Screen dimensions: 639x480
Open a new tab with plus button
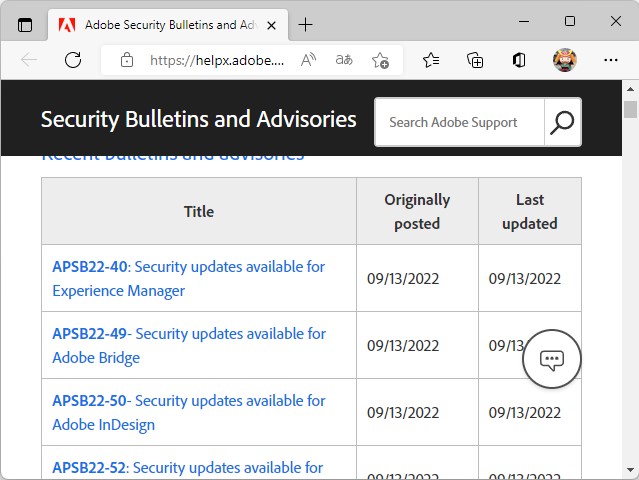[x=305, y=24]
